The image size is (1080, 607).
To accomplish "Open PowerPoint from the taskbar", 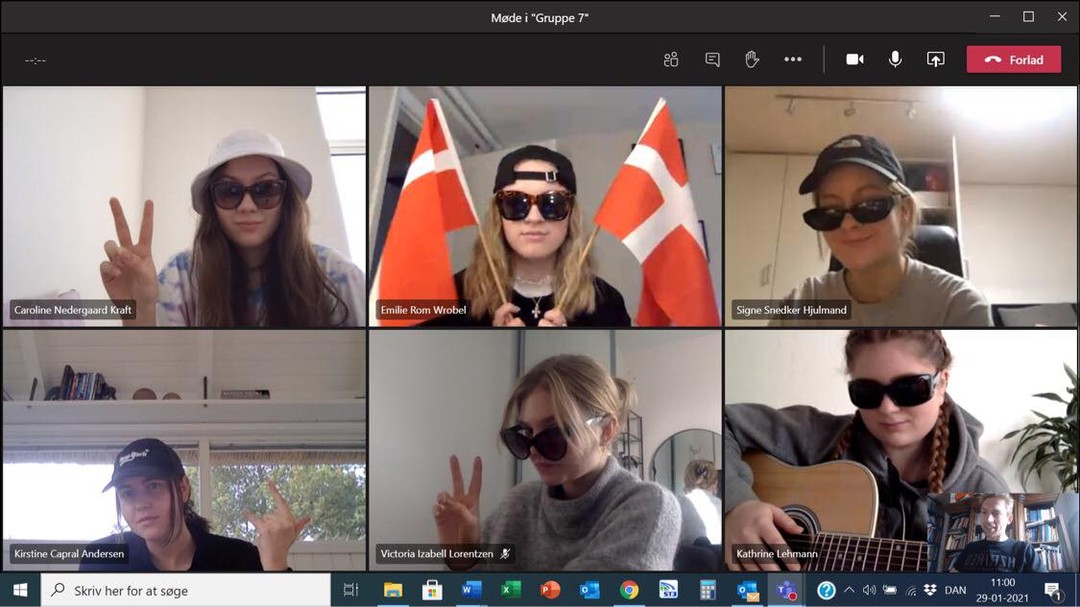I will click(550, 590).
